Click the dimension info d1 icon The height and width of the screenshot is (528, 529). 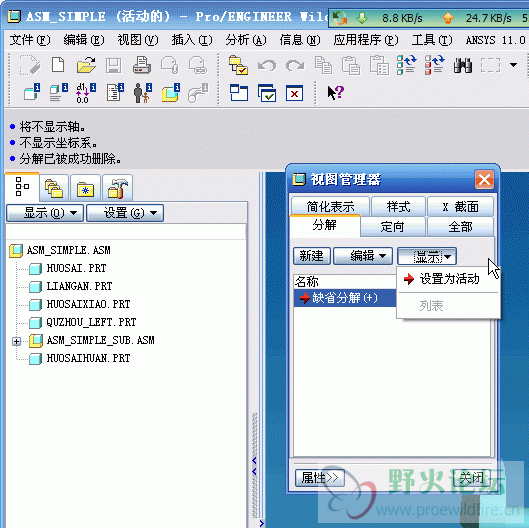86,93
